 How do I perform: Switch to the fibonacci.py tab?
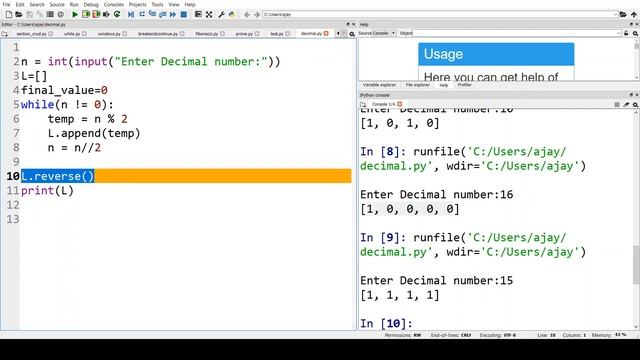207,33
